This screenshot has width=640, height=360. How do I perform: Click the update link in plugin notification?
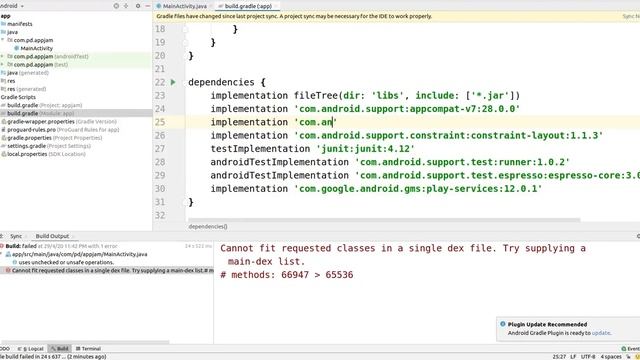coord(601,333)
